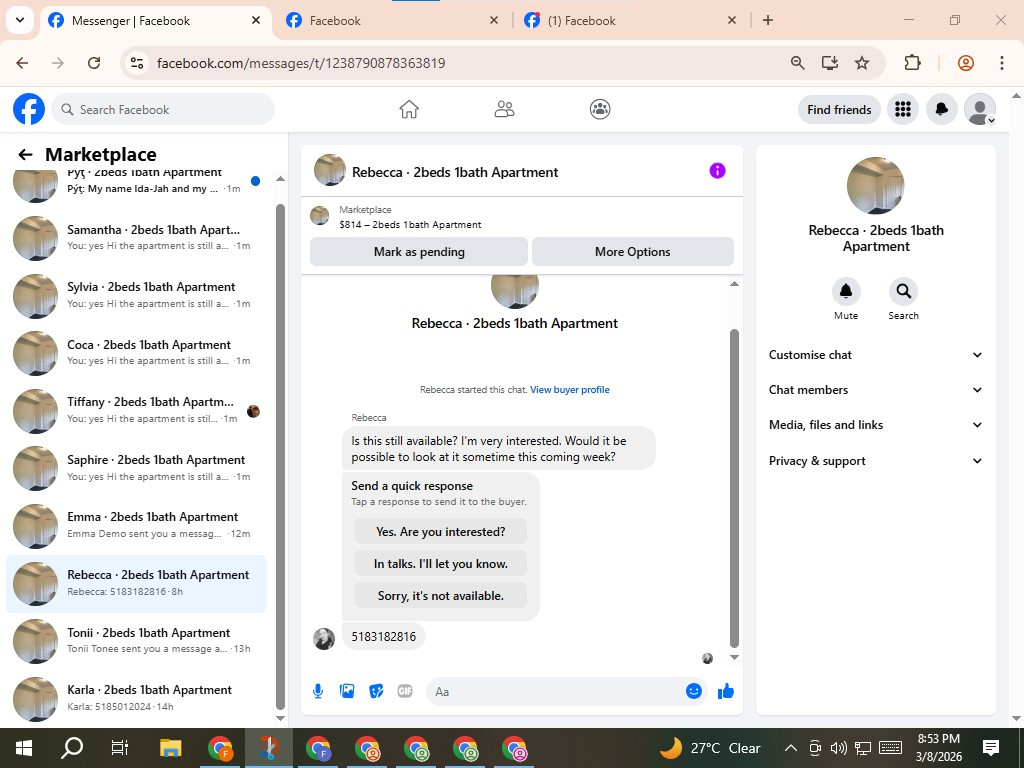
Task: Open the Samantha conversation
Action: (136, 238)
